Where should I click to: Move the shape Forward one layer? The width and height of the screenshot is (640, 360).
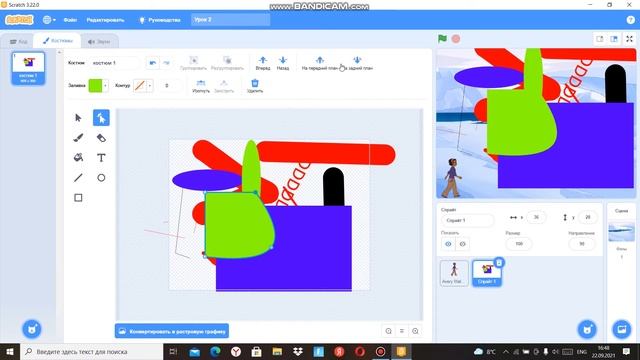263,63
